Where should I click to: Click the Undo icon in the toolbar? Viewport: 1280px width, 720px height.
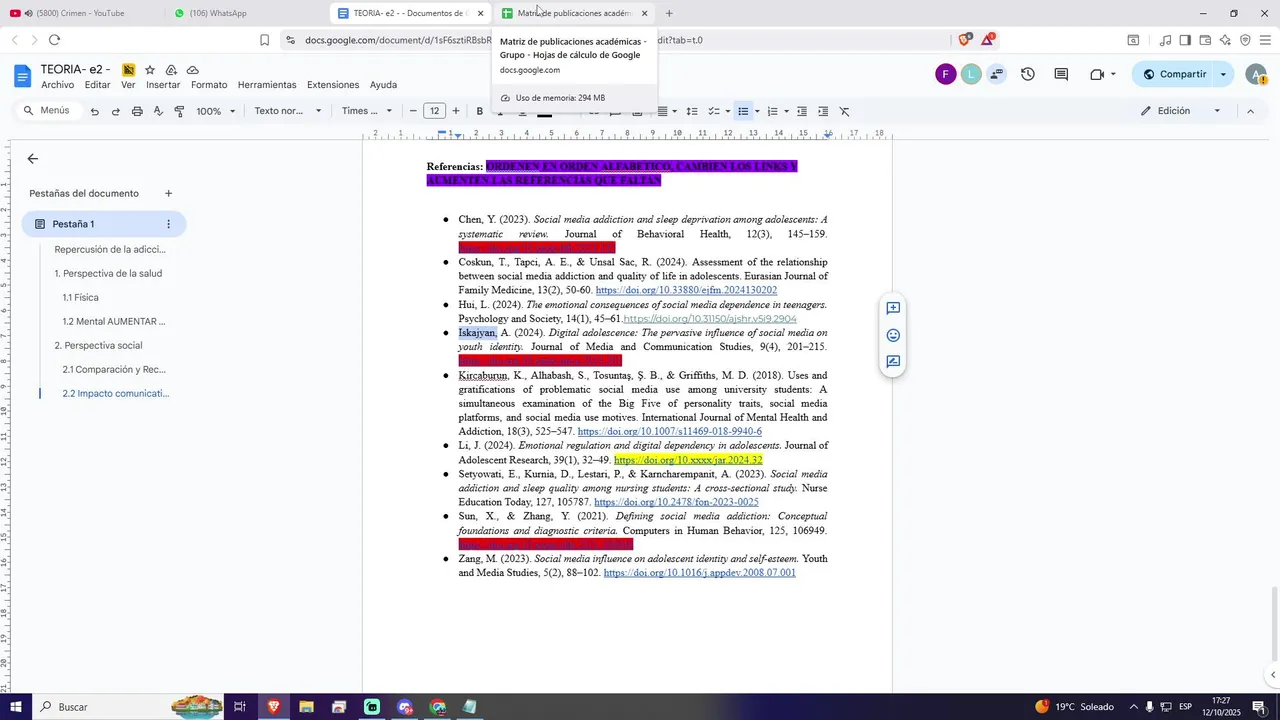pyautogui.click(x=94, y=111)
